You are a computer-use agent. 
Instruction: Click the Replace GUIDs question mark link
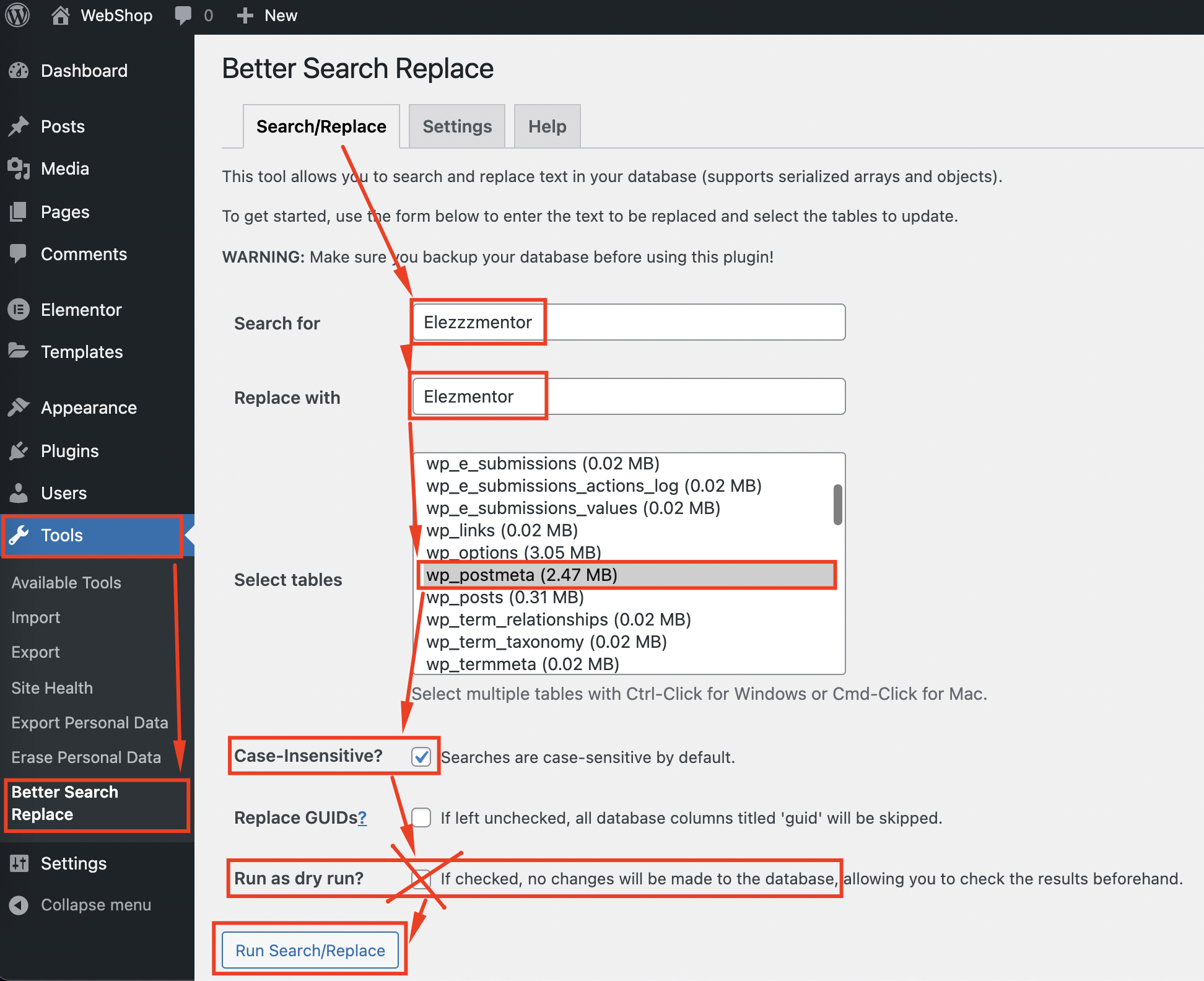[x=362, y=818]
